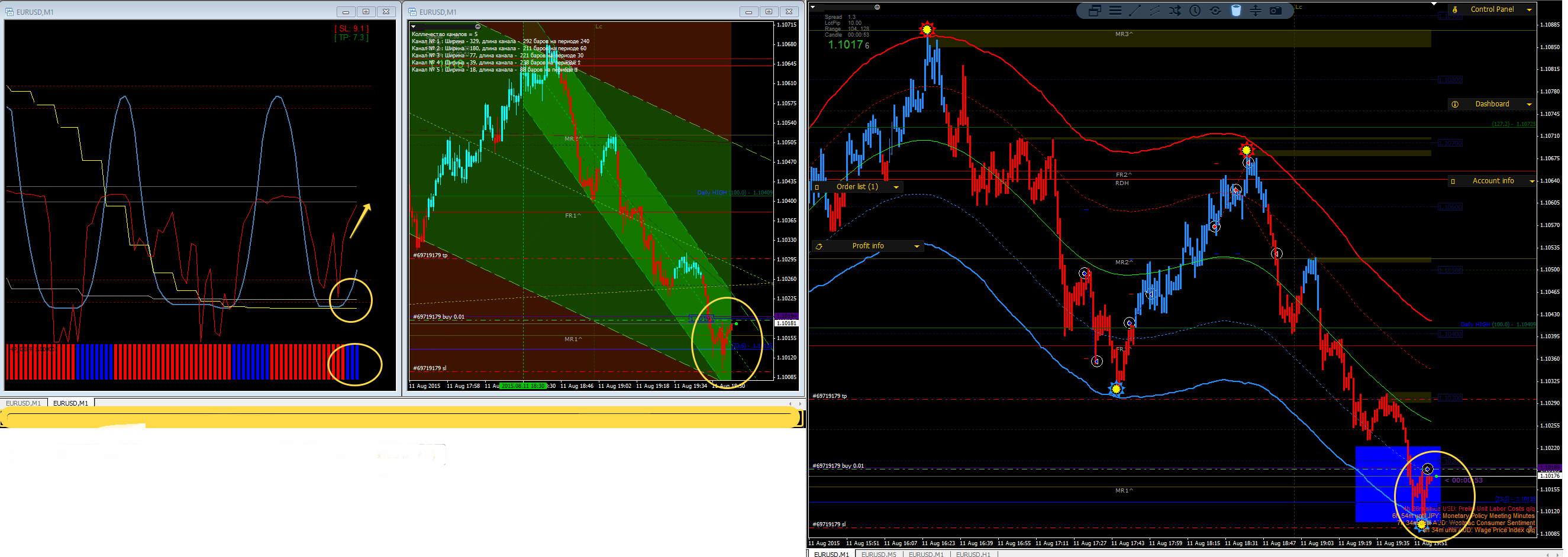Minimize the middle EURUSD,M1 chart window
The height and width of the screenshot is (557, 1568).
pyautogui.click(x=748, y=12)
